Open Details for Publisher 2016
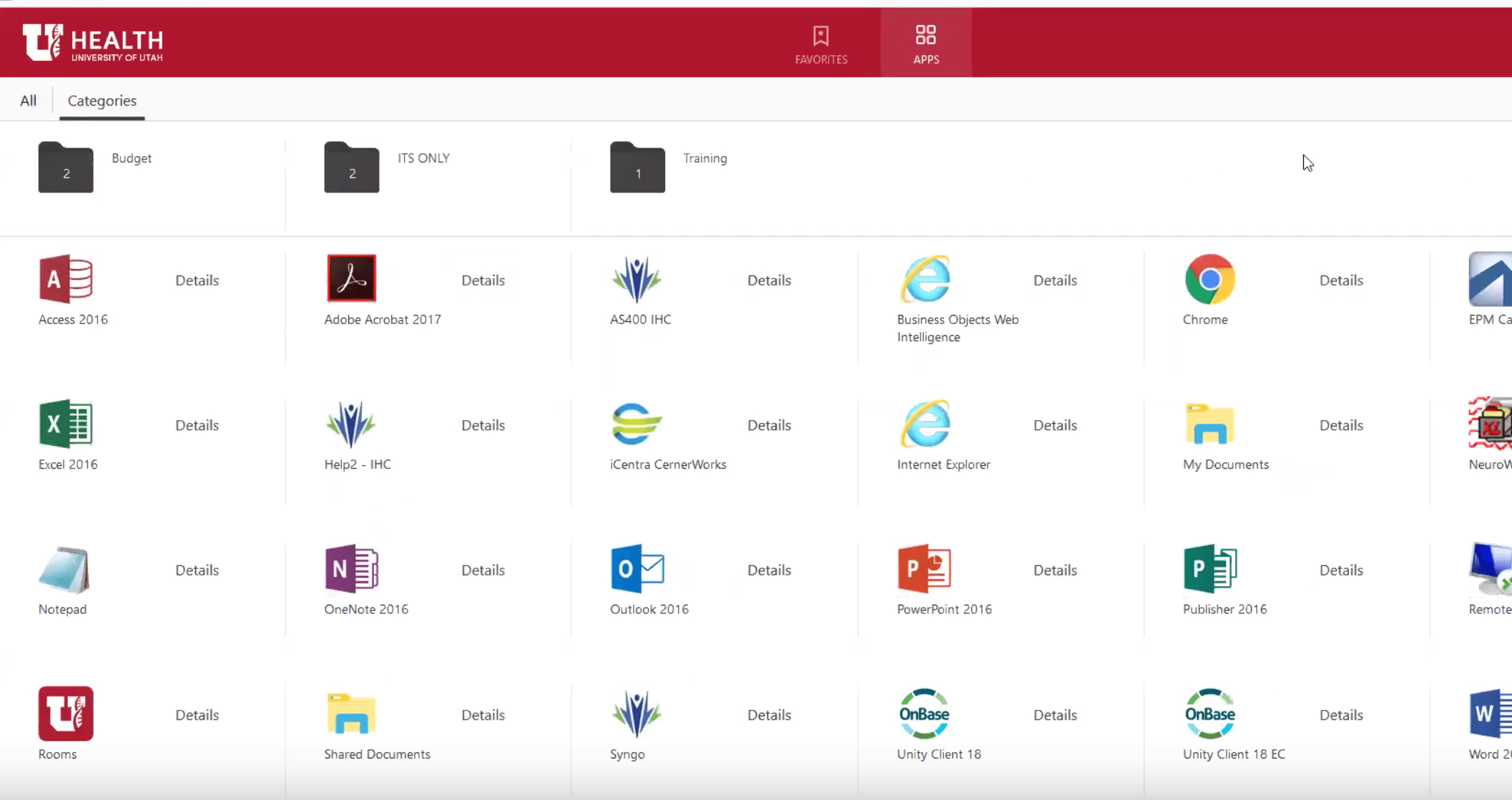Screen dimensions: 1512x800 click(x=1342, y=570)
